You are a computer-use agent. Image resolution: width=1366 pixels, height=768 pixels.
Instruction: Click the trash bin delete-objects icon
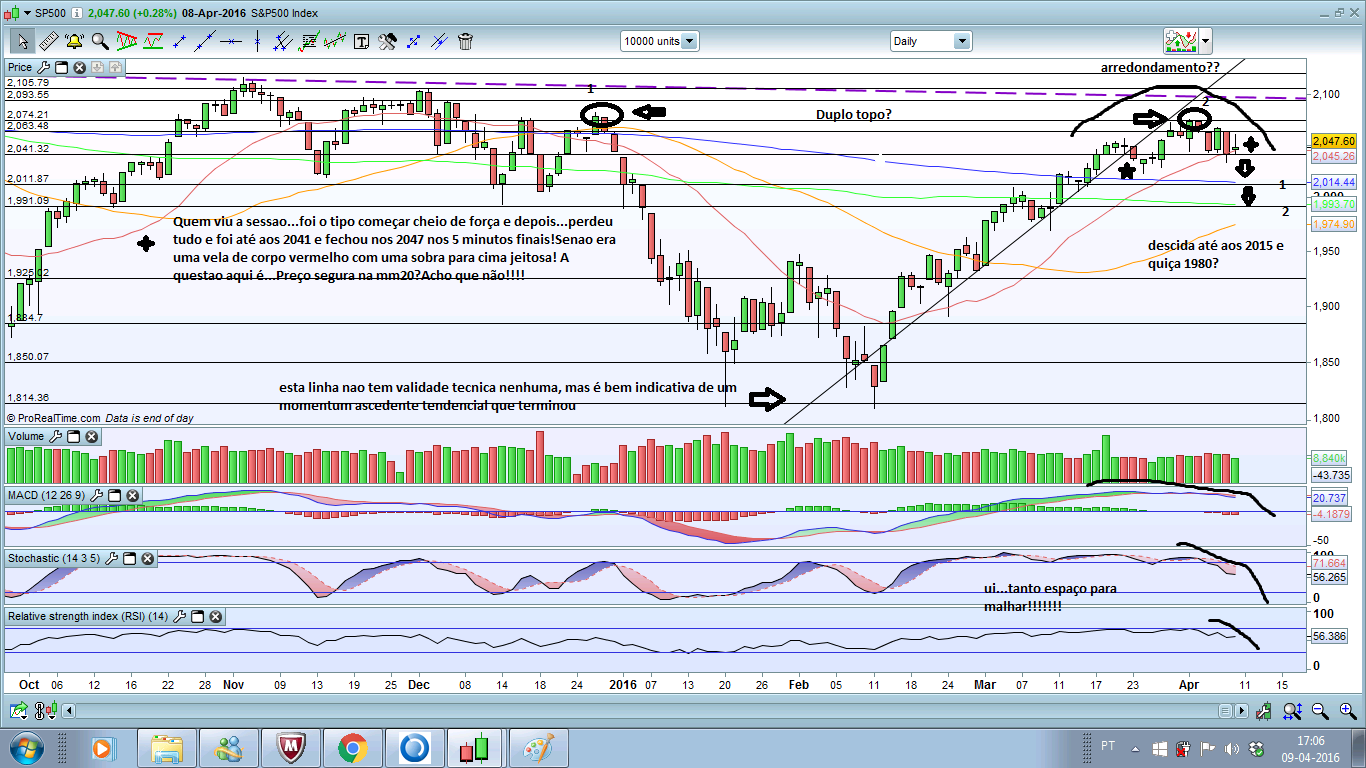coord(465,41)
